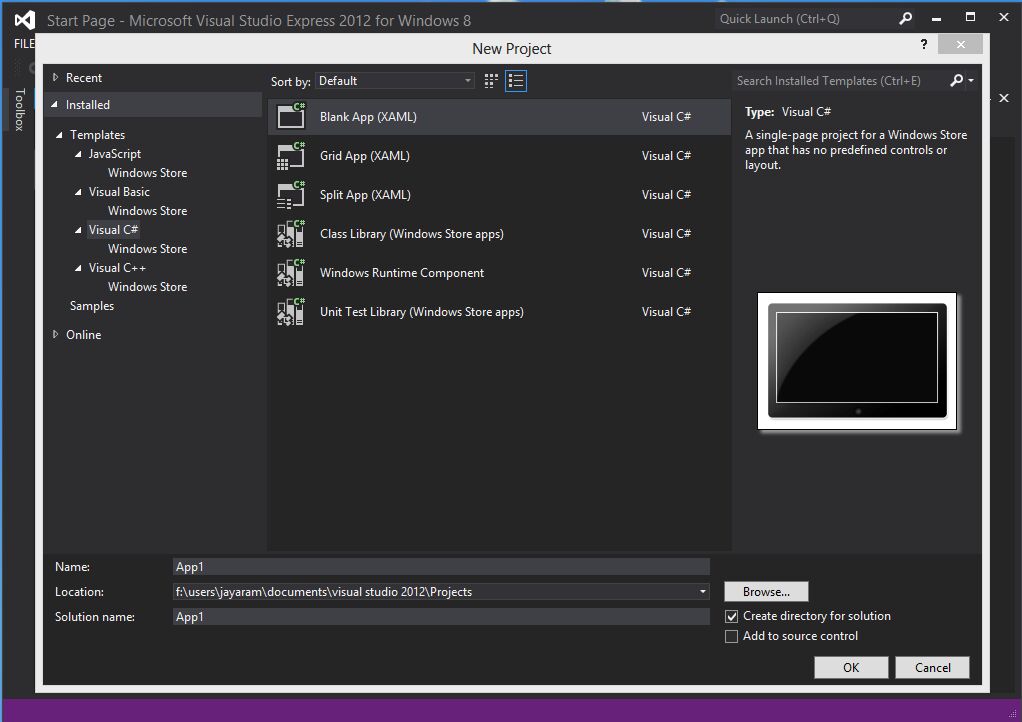This screenshot has height=722, width=1022.
Task: Switch to small icons view
Action: pos(491,81)
